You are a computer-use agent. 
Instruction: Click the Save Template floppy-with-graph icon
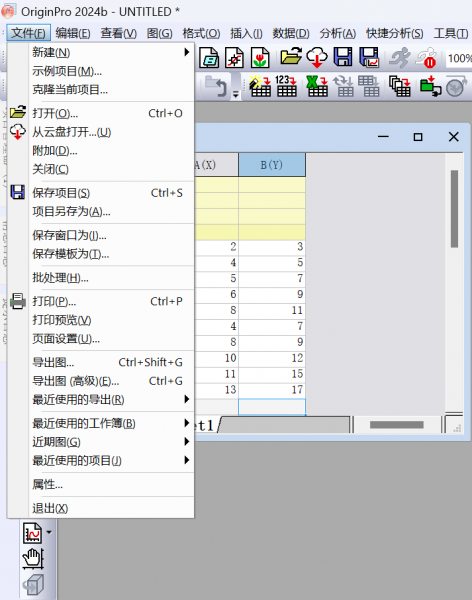coord(369,57)
